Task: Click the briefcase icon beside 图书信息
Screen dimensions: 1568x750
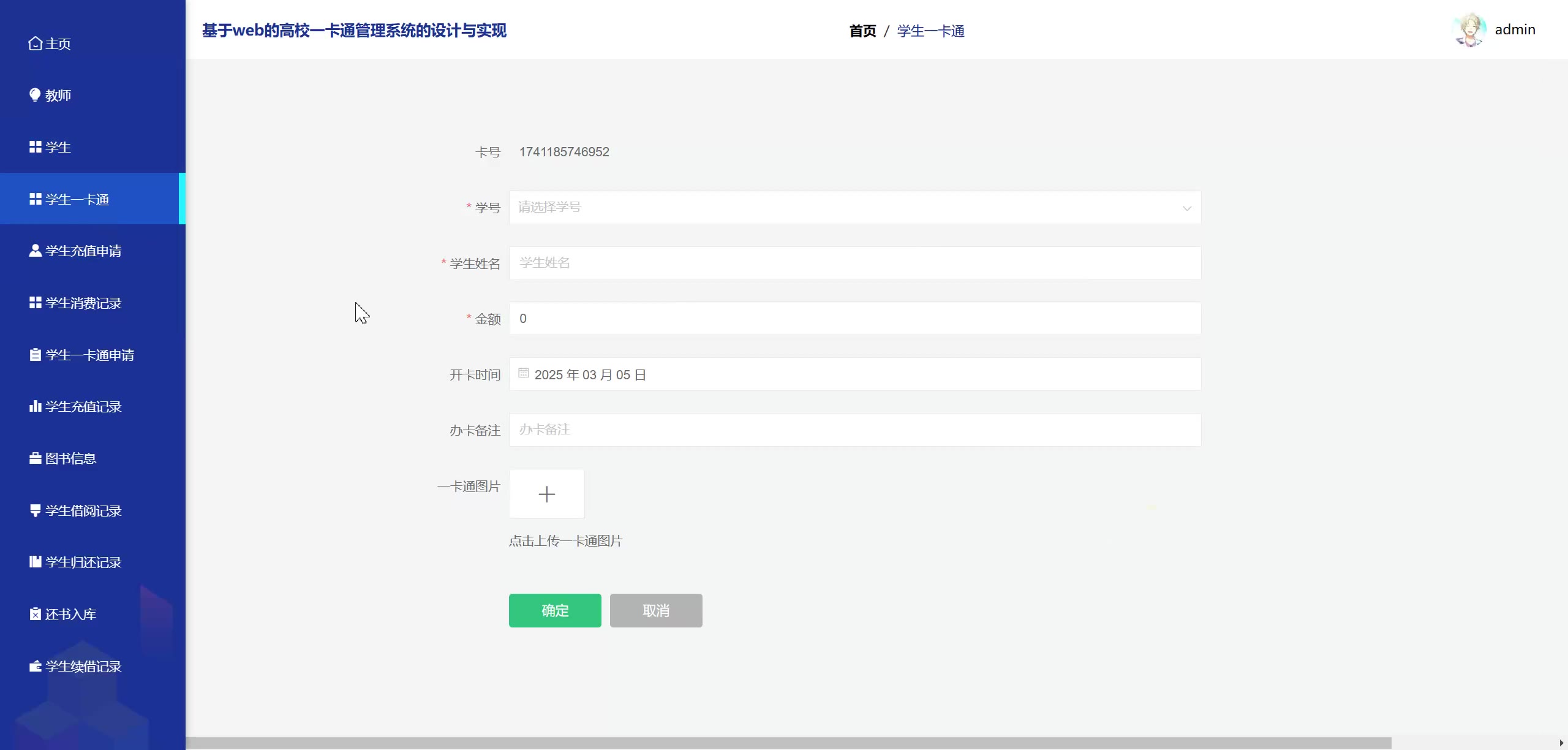Action: pos(35,458)
